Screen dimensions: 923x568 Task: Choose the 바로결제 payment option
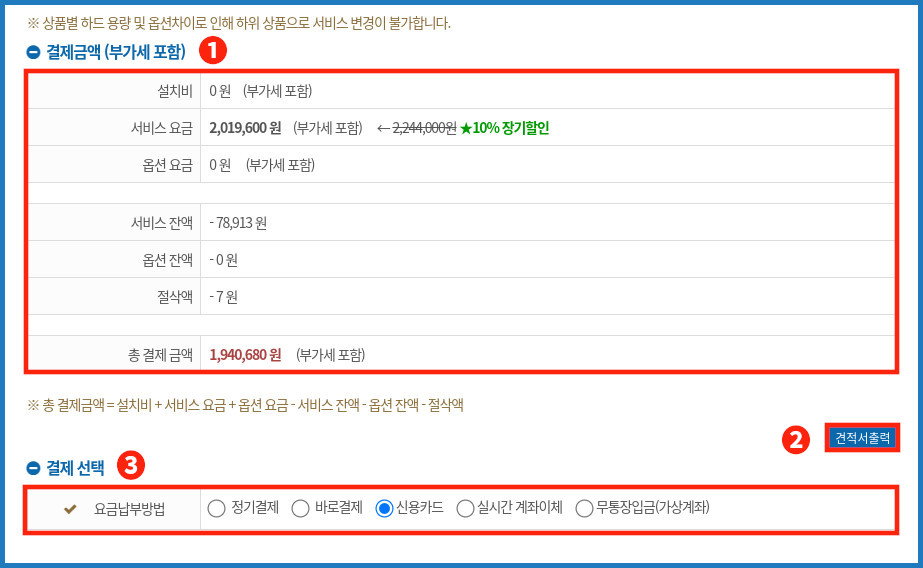click(x=300, y=509)
